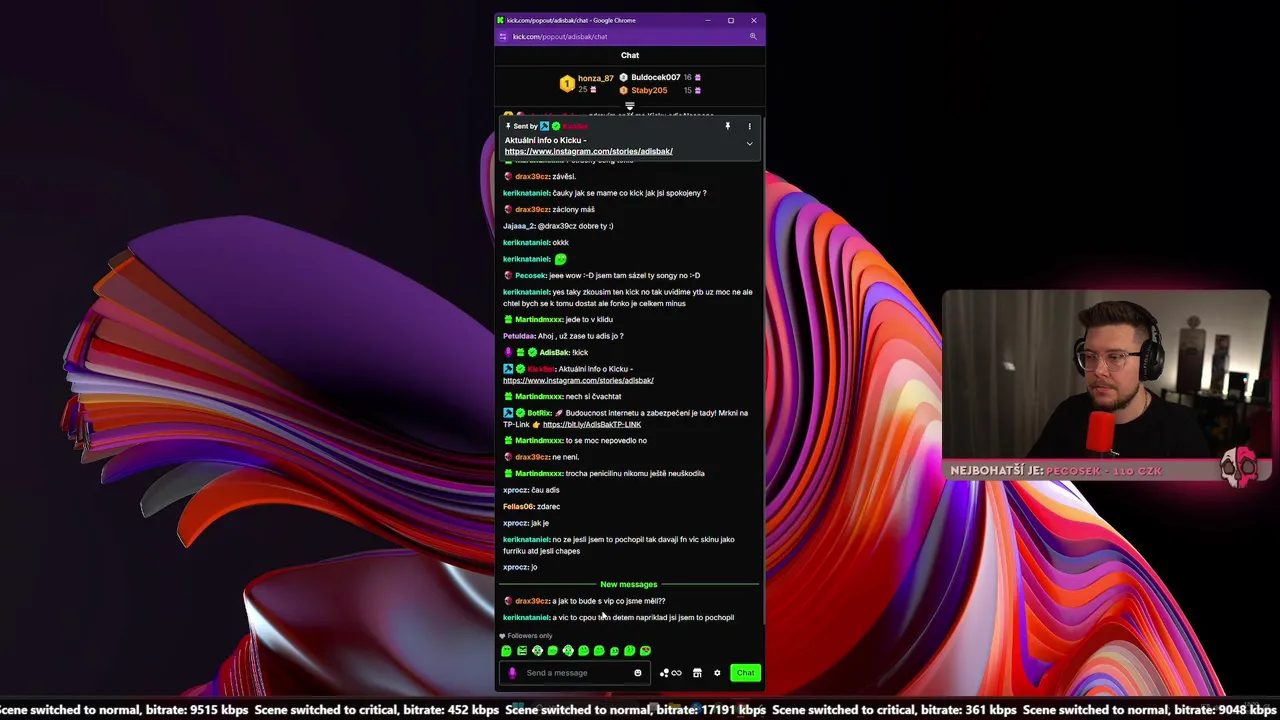Open chat settings gear icon

click(717, 673)
